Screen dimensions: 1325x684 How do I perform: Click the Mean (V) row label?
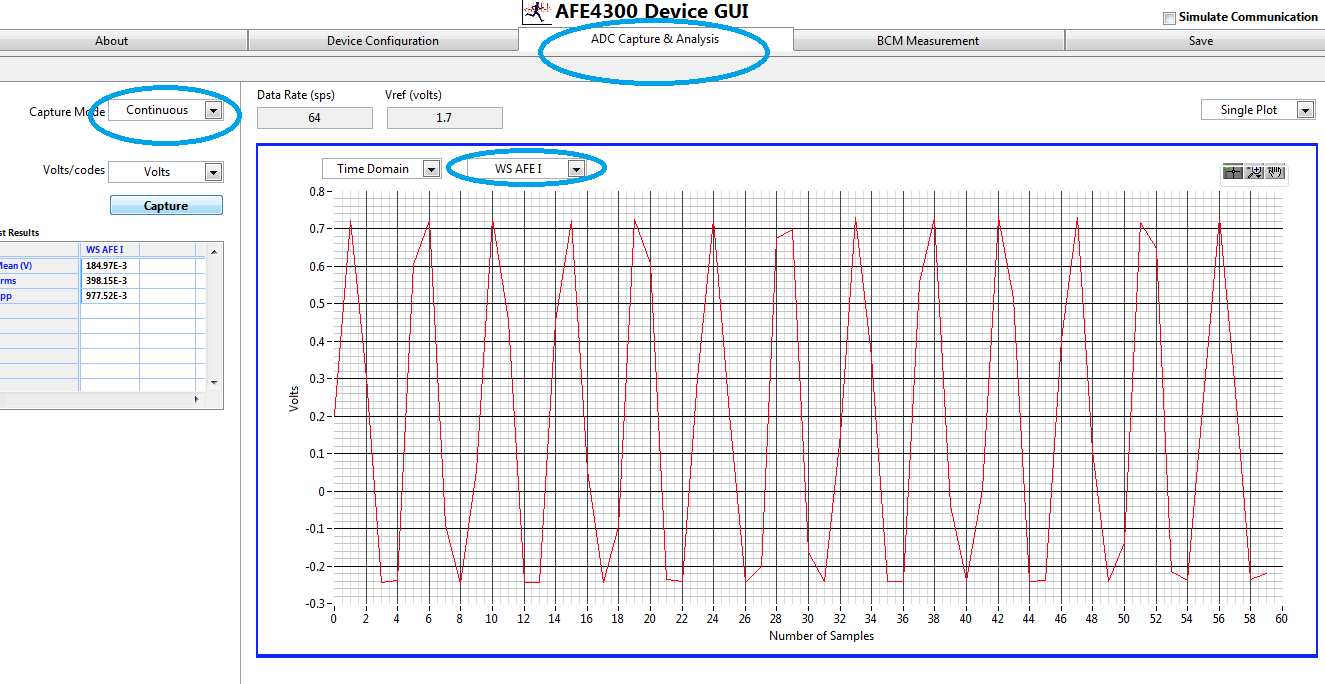[38, 266]
